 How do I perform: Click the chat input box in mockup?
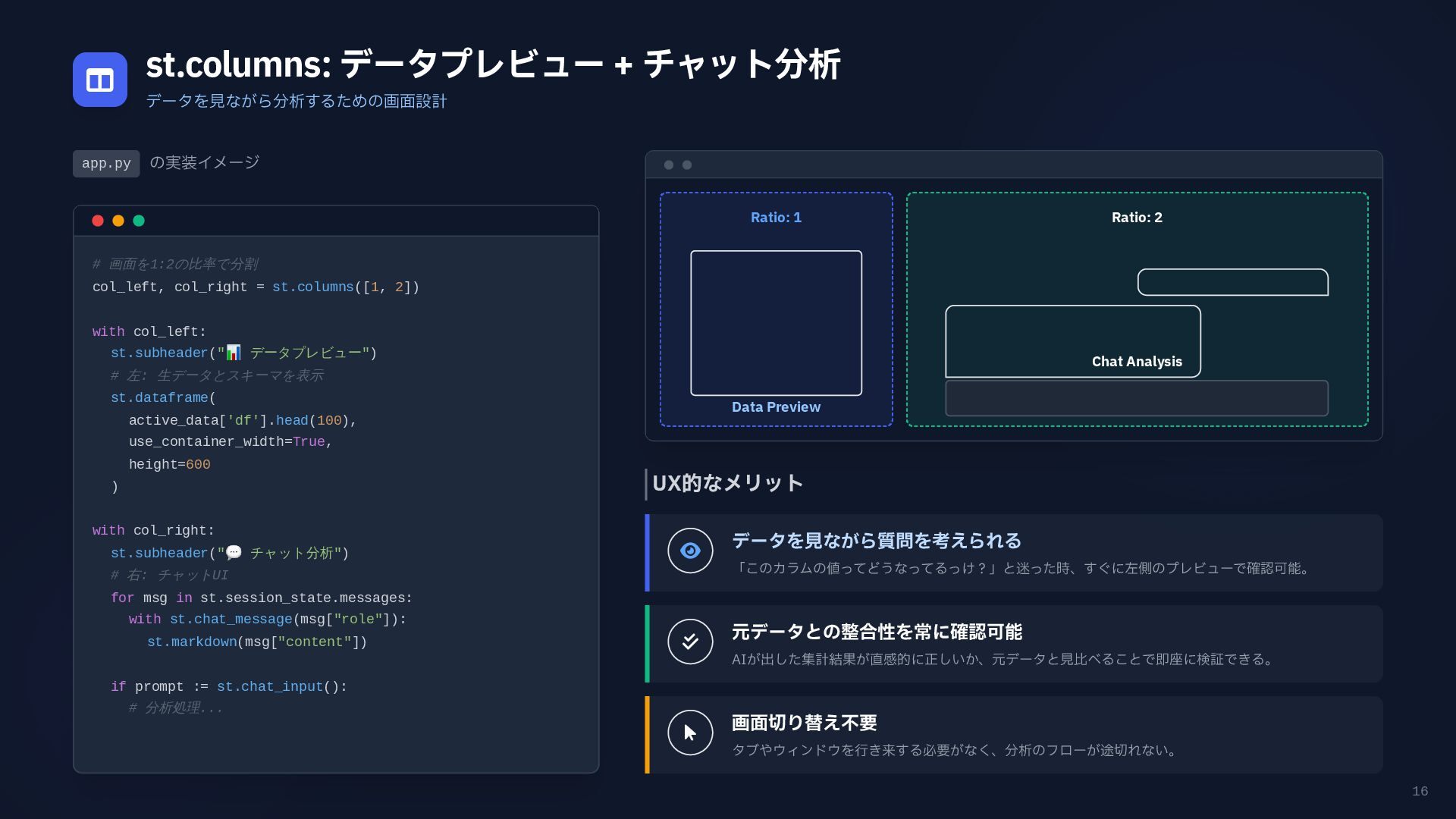point(1136,398)
